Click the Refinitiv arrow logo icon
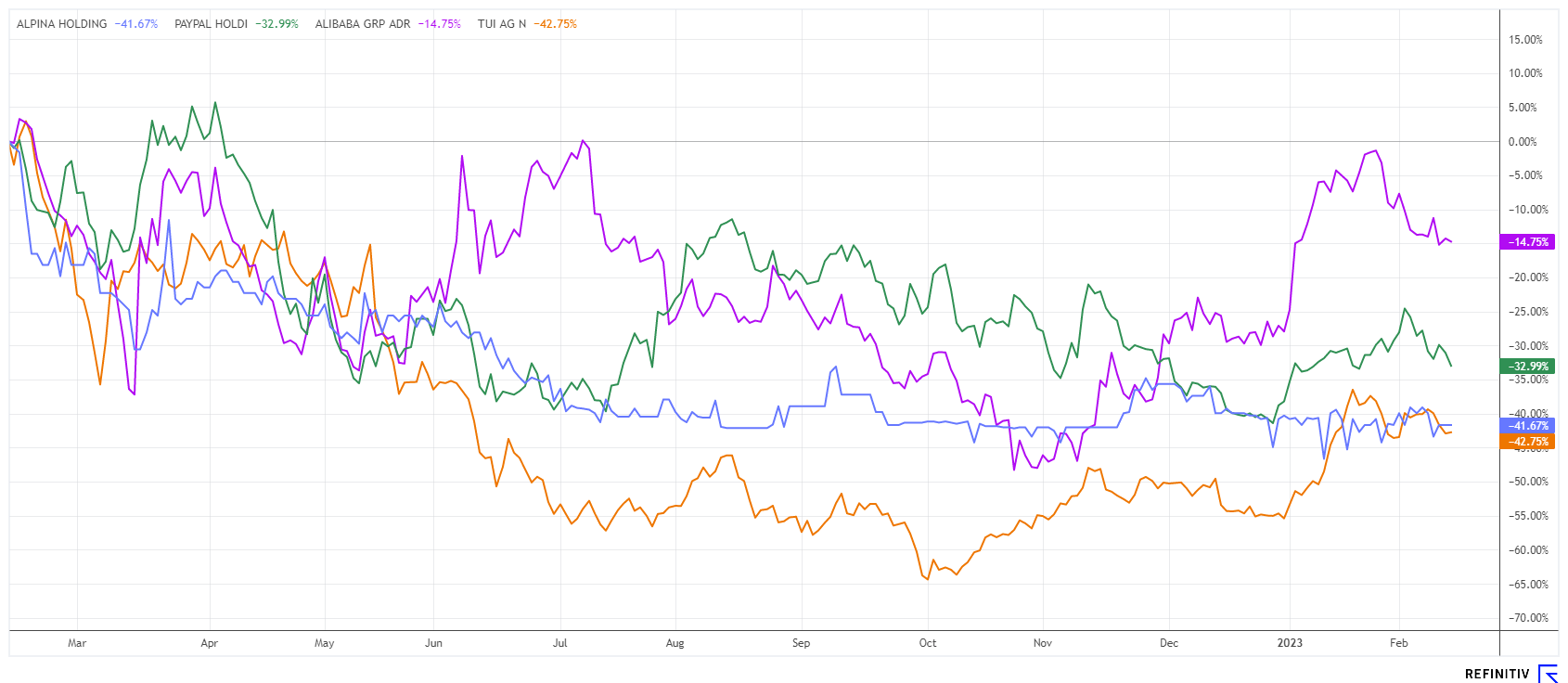Screen dimensions: 1568x683 coord(1548,674)
